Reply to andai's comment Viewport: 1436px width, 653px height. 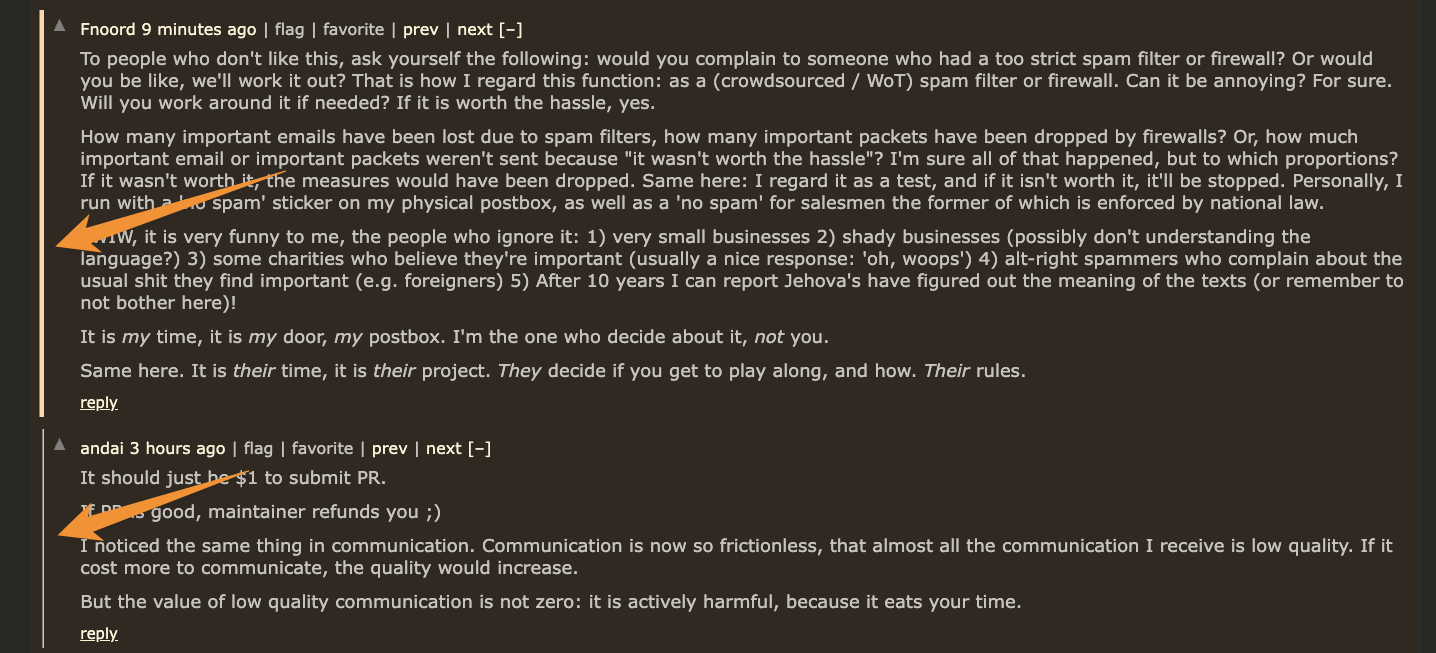(x=99, y=634)
